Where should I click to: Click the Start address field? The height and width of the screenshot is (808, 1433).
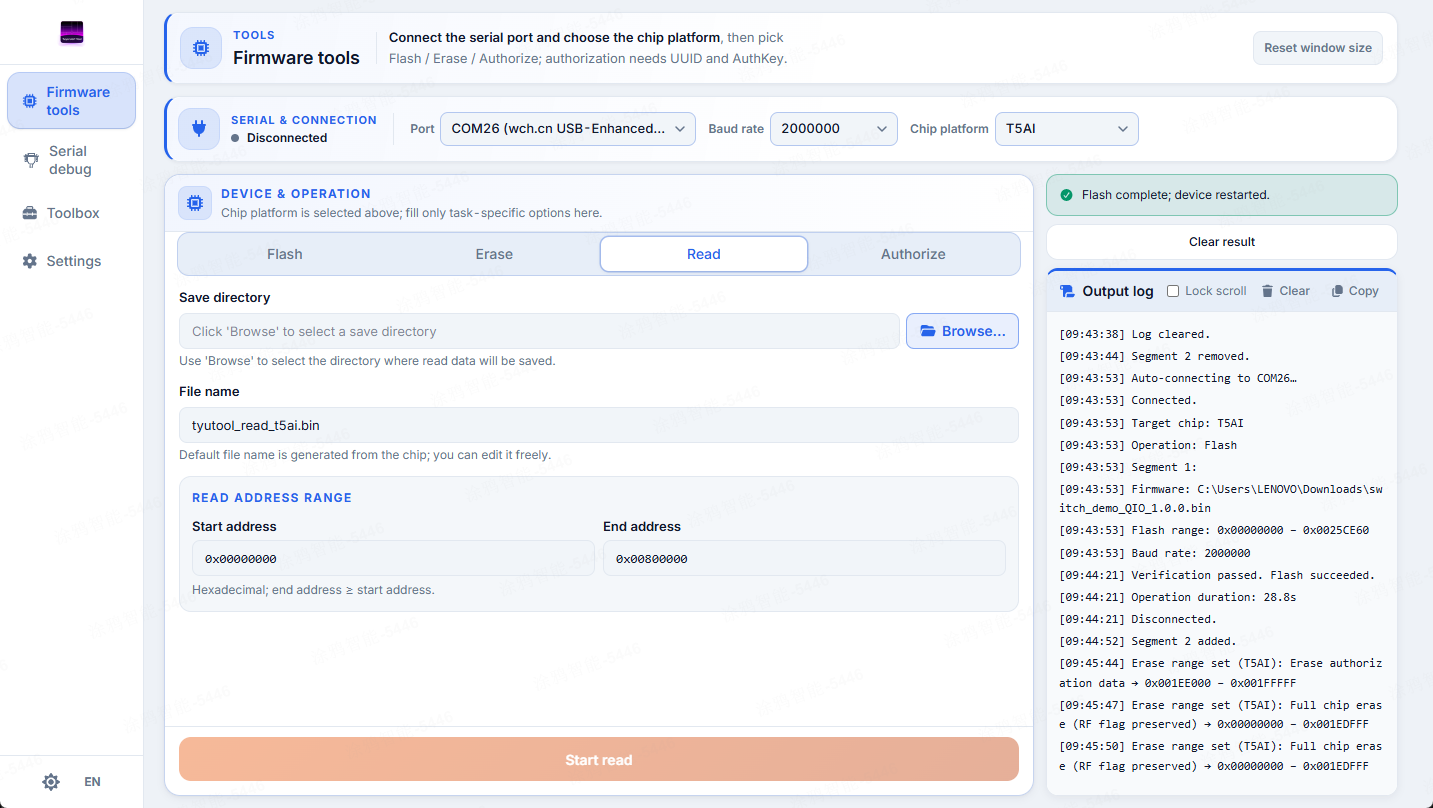(x=393, y=559)
